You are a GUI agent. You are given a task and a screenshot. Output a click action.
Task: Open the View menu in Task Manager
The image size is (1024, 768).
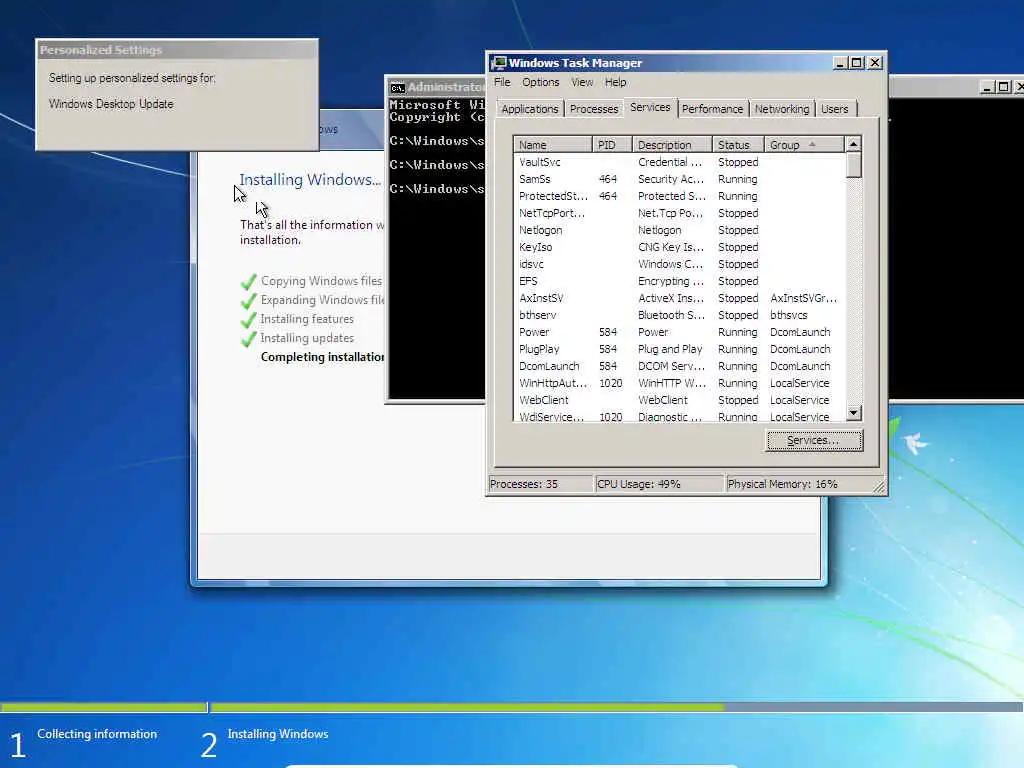pyautogui.click(x=582, y=82)
